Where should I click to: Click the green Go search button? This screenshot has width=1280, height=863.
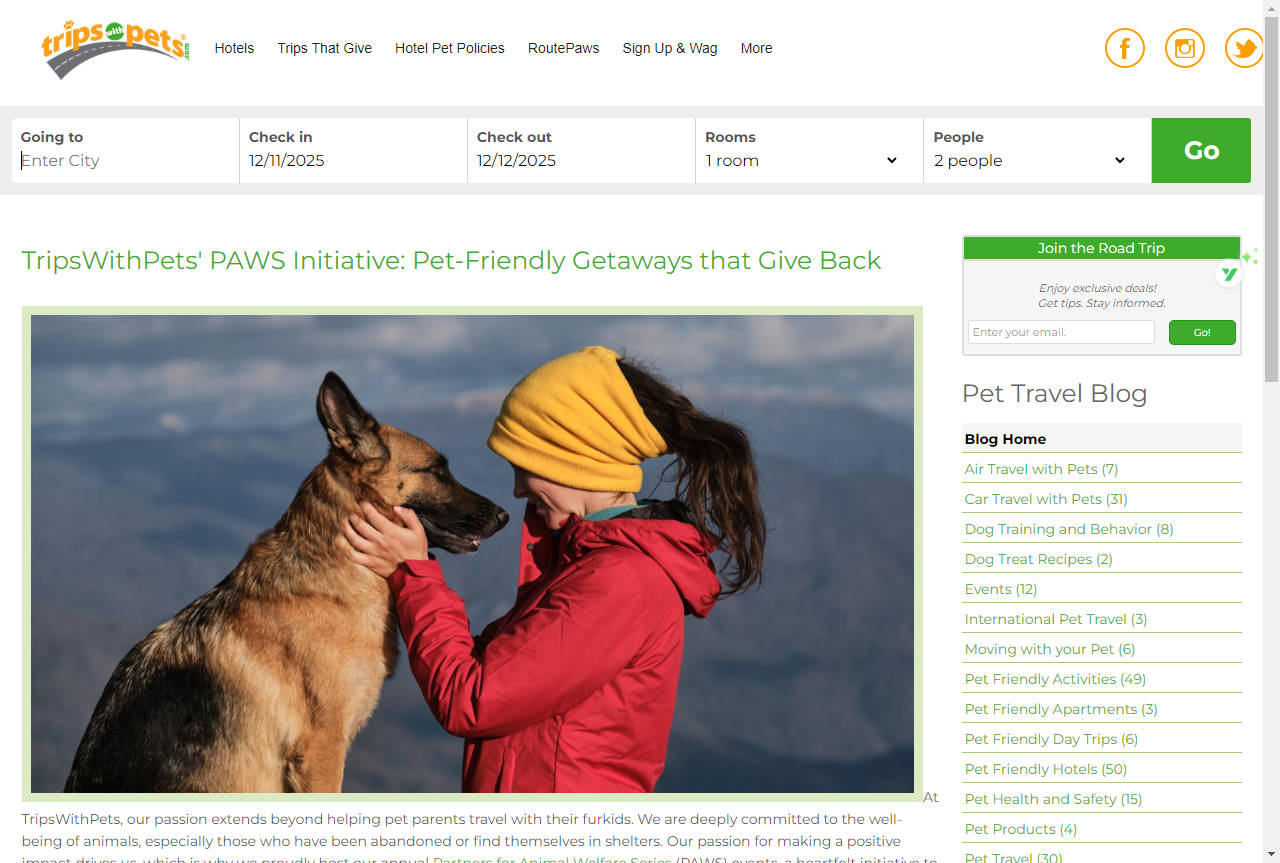1201,150
